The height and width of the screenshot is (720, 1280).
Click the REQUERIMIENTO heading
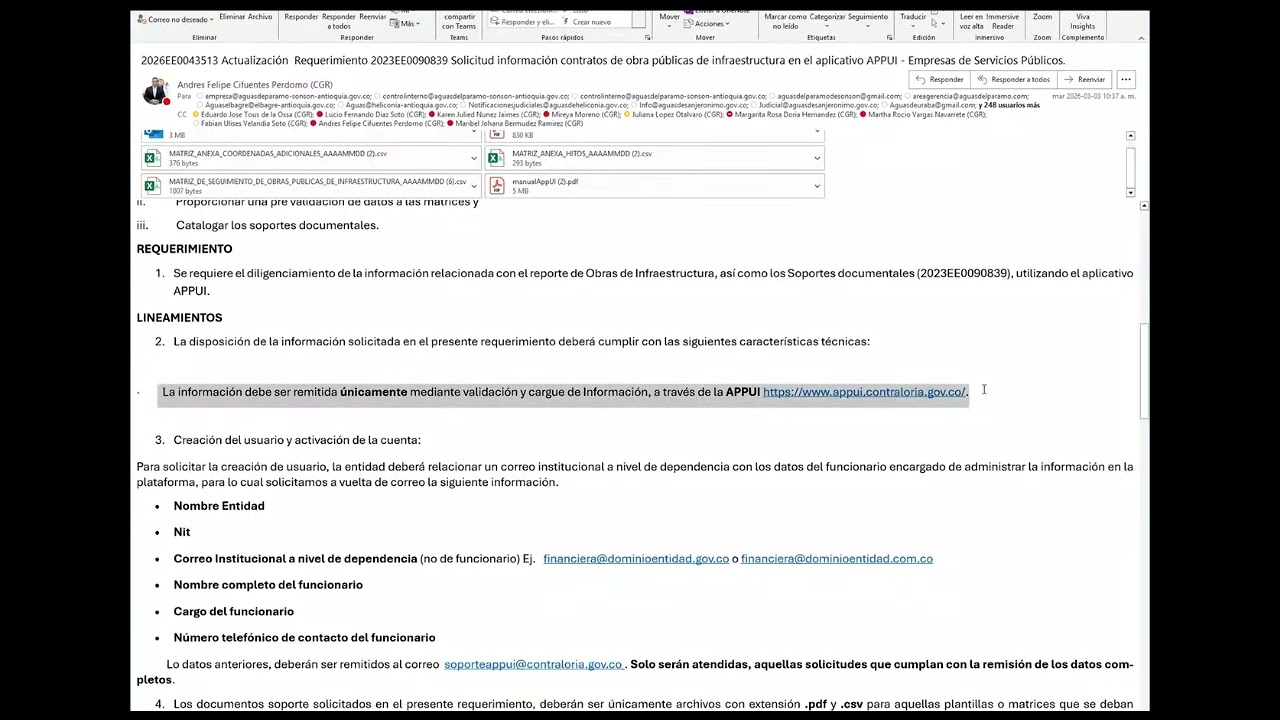184,249
